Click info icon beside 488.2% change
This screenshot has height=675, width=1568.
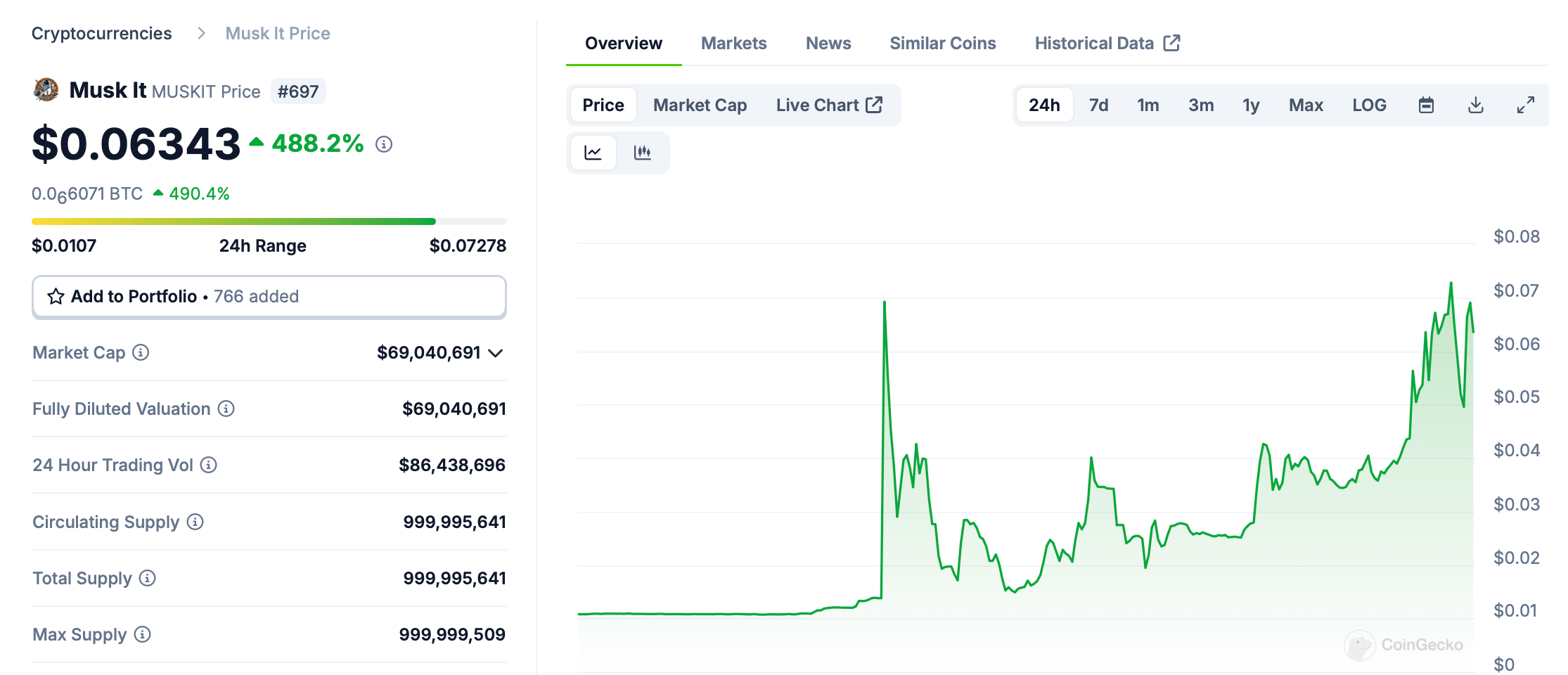pos(384,144)
